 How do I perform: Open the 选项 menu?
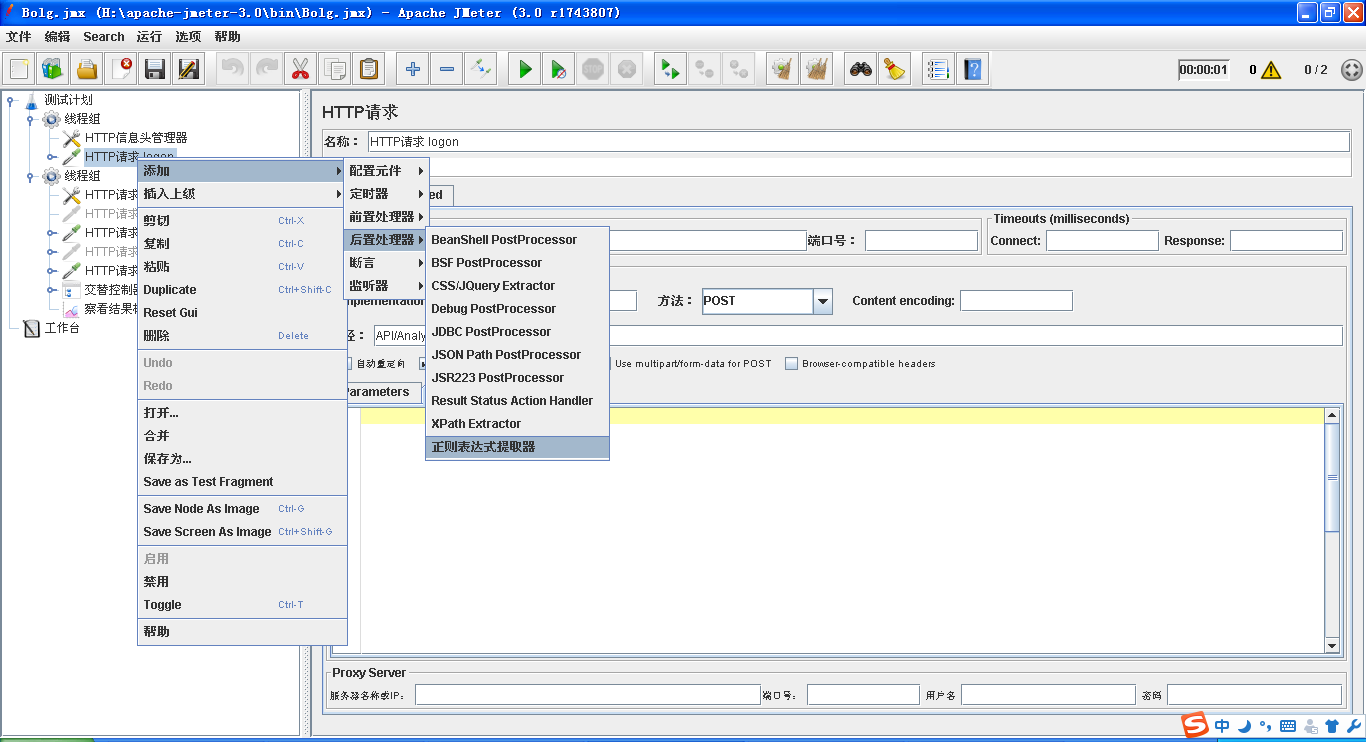(x=188, y=37)
